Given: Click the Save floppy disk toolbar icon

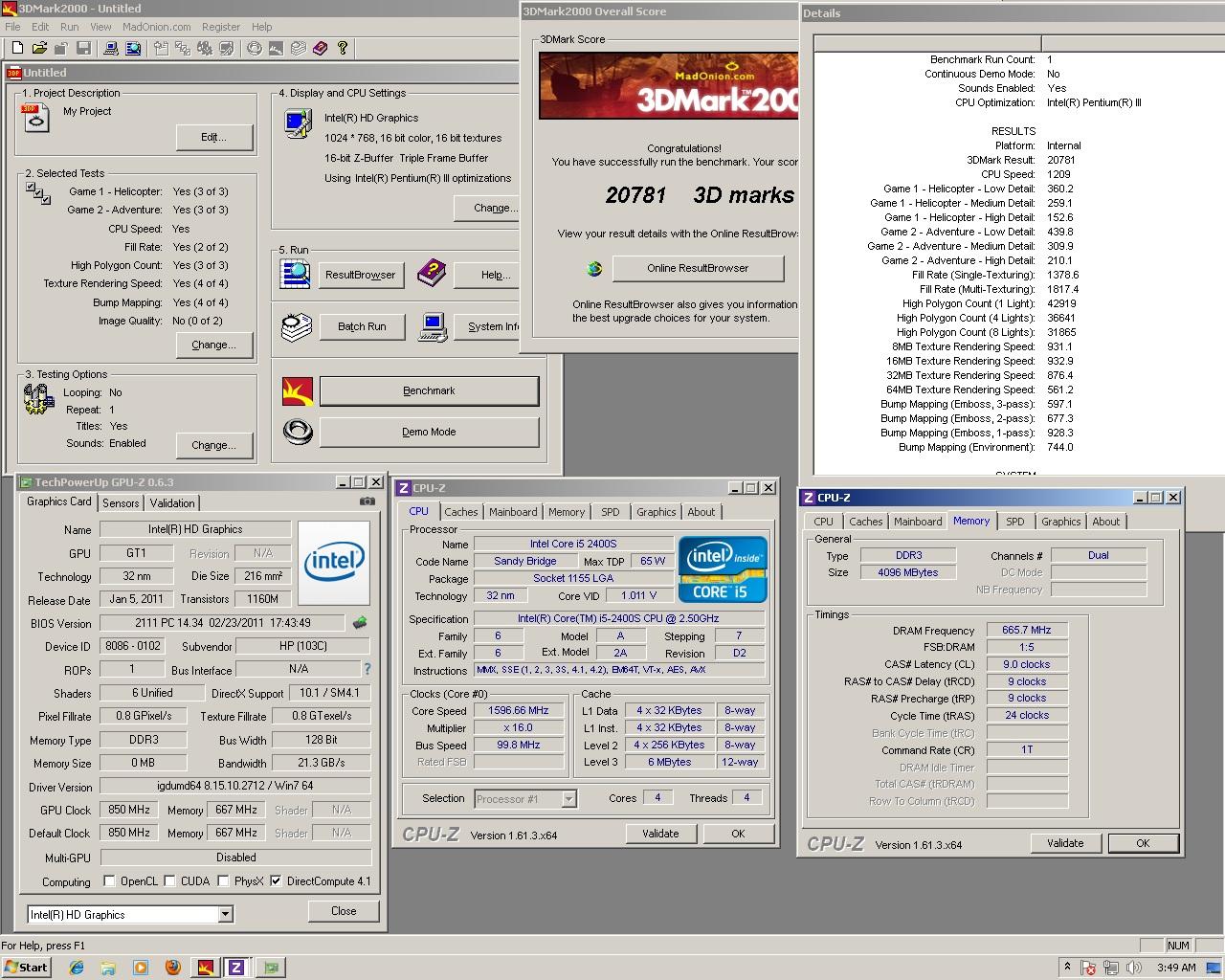Looking at the screenshot, I should 83,48.
